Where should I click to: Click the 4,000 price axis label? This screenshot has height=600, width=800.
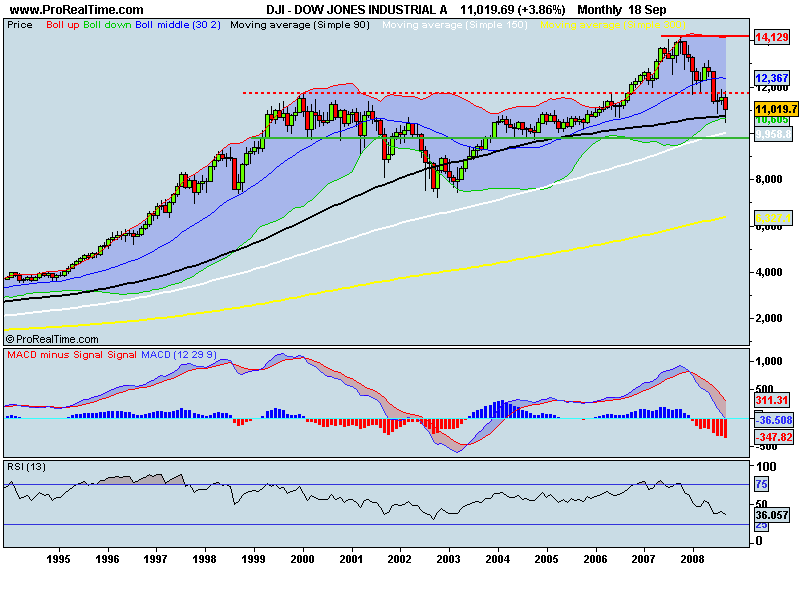click(x=768, y=272)
